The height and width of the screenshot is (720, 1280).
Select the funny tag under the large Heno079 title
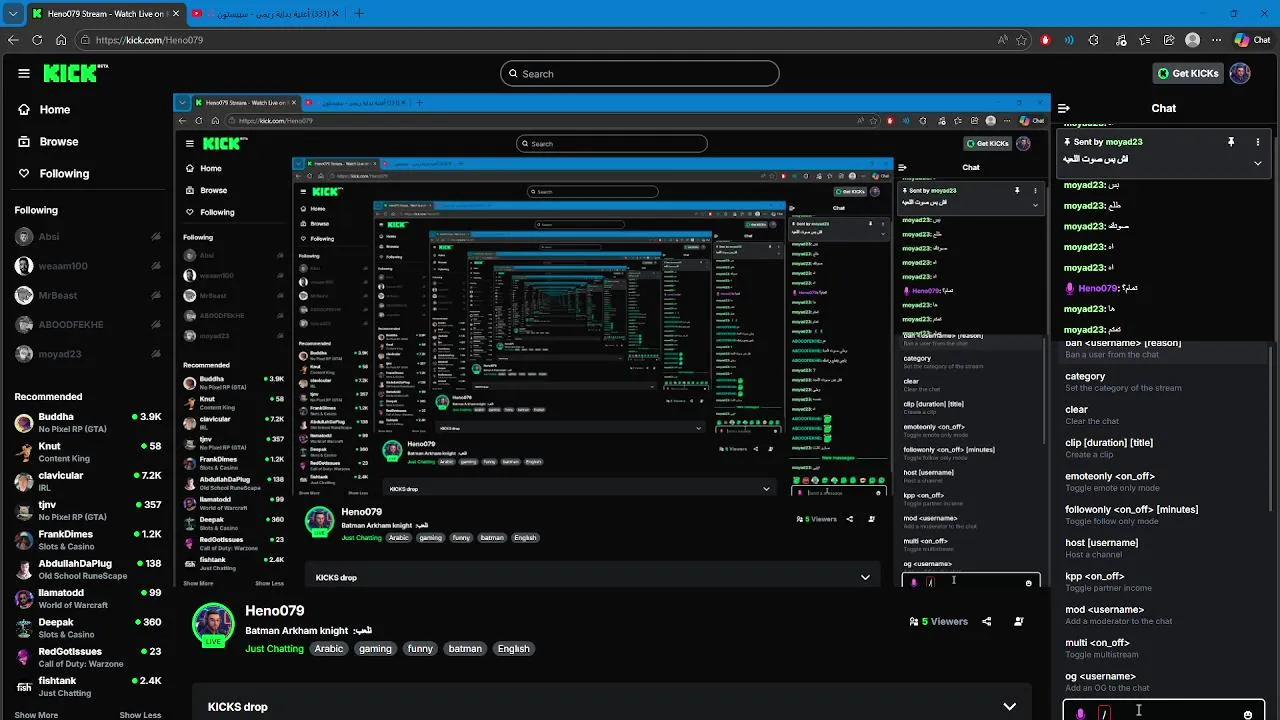420,649
